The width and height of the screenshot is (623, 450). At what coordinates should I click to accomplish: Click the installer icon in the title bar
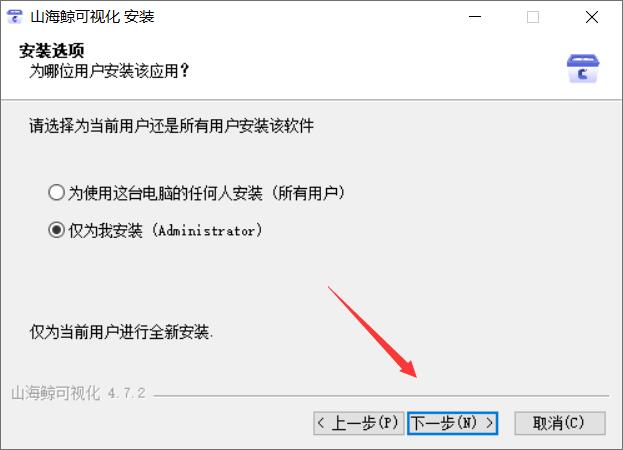tap(15, 17)
